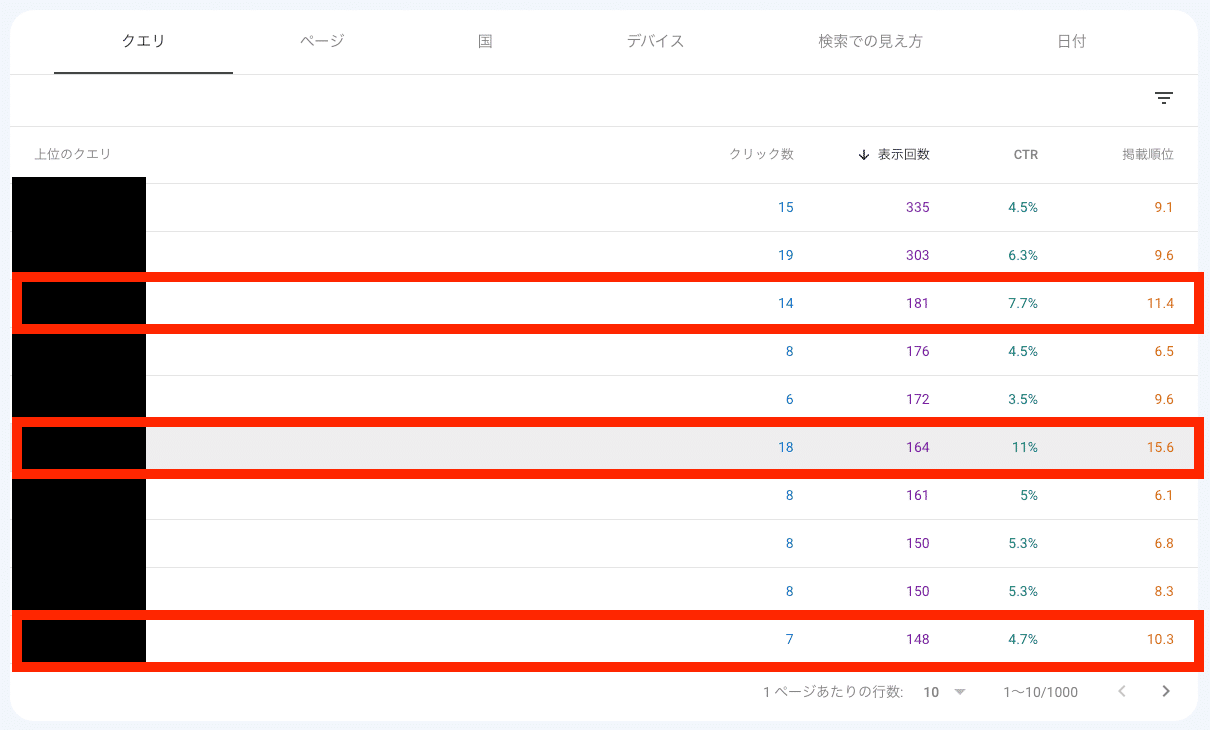This screenshot has width=1210, height=730.
Task: Click impressions value 148
Action: [x=918, y=639]
